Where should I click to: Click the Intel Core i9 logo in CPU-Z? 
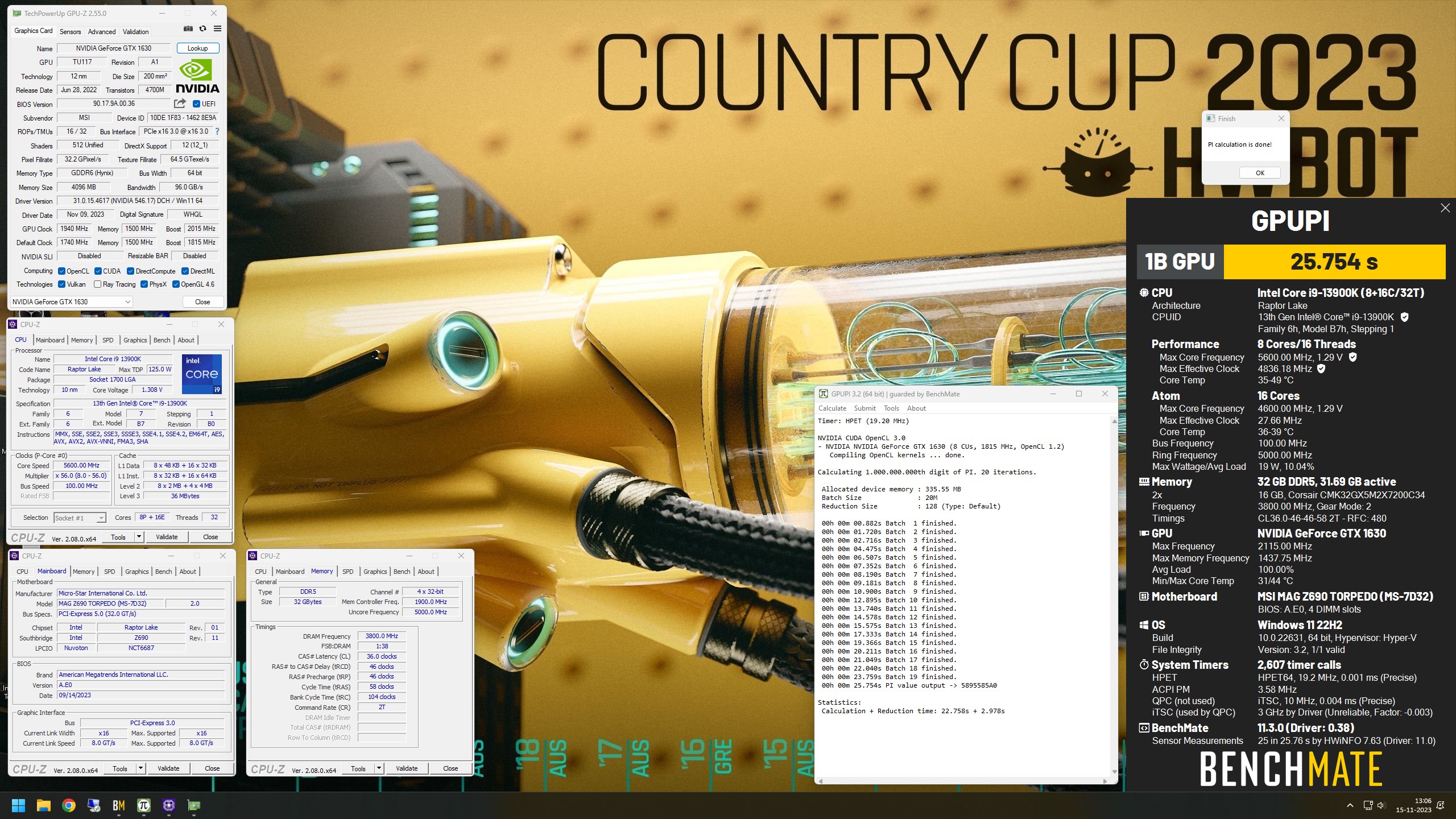point(202,374)
